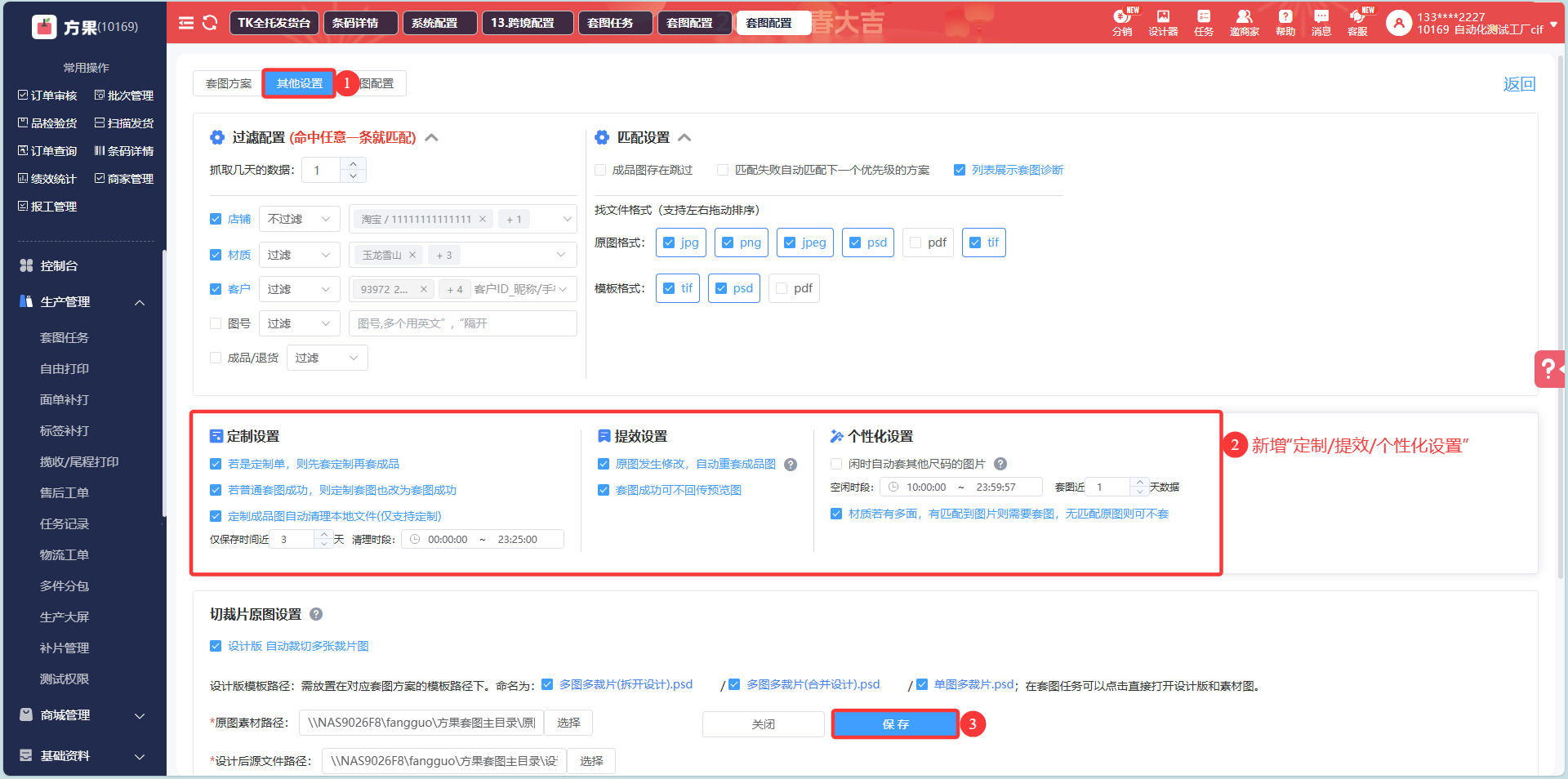
Task: Click the refresh icon in top bar
Action: click(210, 23)
